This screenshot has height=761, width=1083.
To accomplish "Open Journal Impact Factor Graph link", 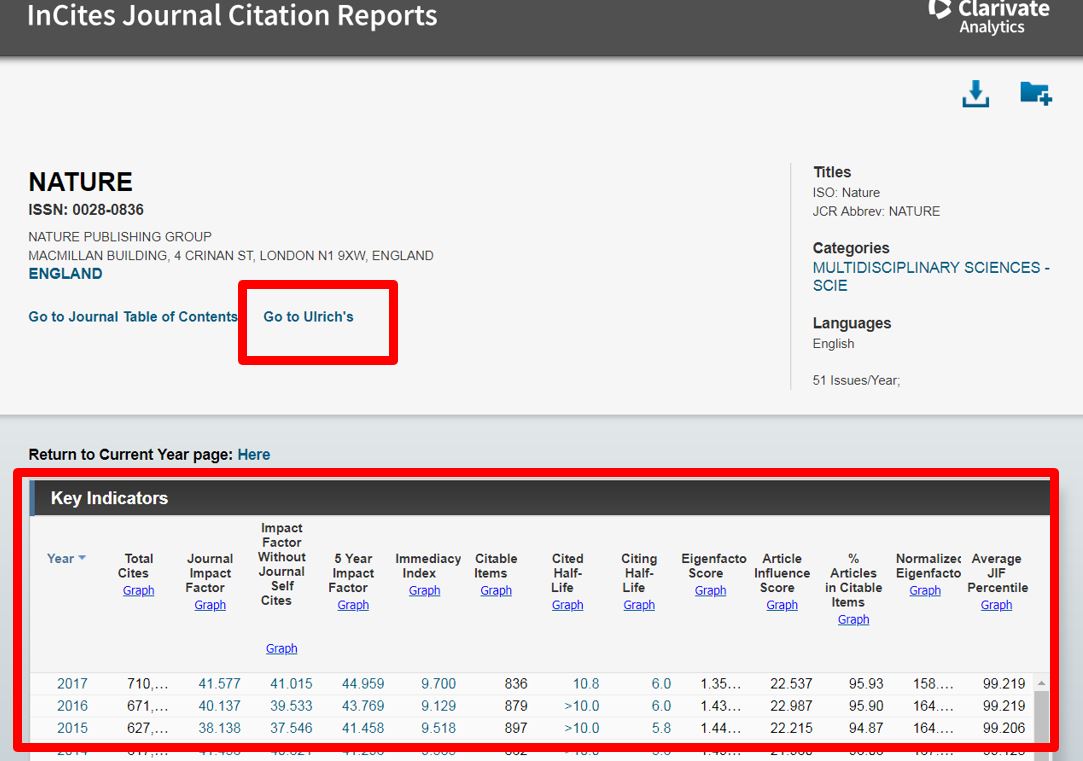I will [210, 605].
